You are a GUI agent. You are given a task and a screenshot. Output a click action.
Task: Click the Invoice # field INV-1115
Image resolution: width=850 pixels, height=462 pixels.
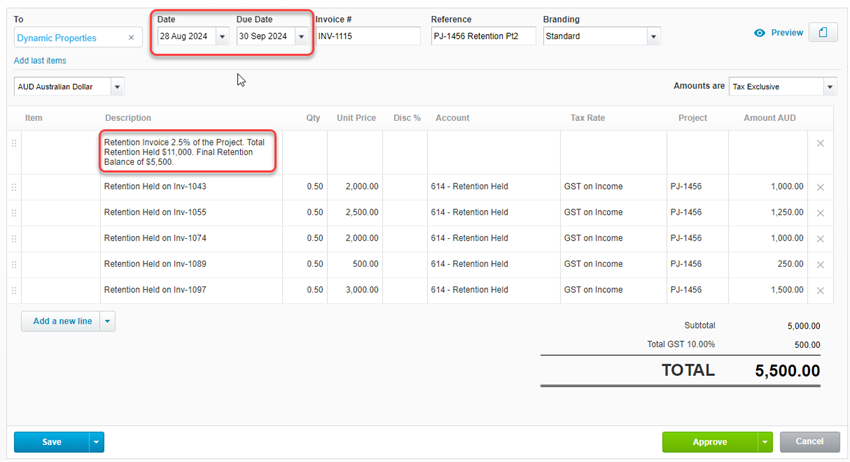[368, 36]
